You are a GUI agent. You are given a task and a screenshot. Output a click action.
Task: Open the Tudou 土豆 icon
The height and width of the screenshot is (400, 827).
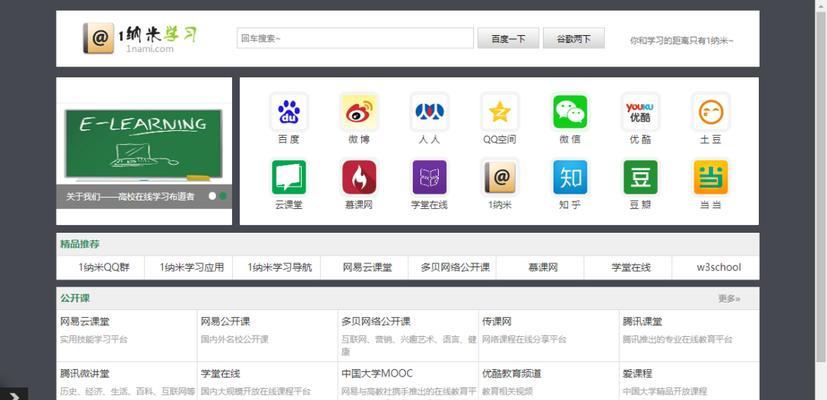coord(710,112)
